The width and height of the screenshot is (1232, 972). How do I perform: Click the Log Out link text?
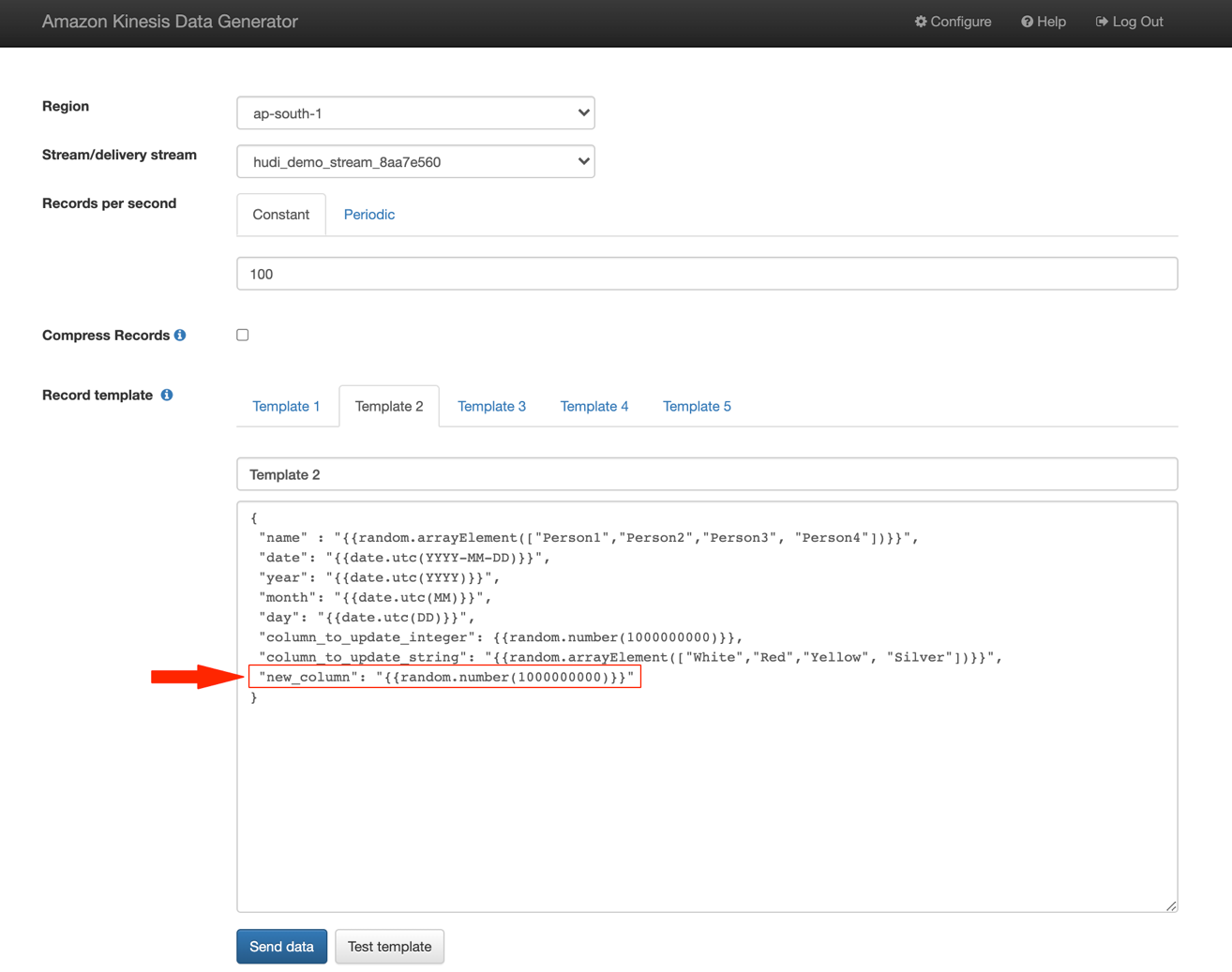pos(1138,22)
